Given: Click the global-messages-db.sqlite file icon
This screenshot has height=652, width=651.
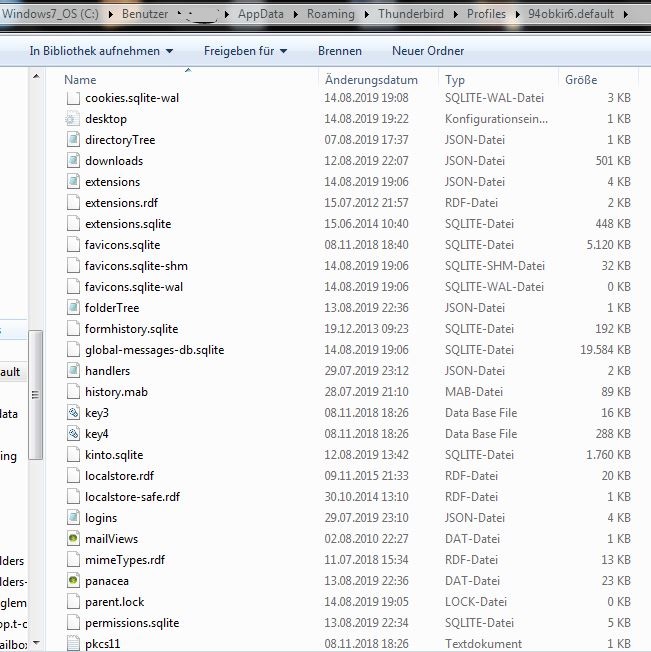Looking at the screenshot, I should (x=73, y=350).
